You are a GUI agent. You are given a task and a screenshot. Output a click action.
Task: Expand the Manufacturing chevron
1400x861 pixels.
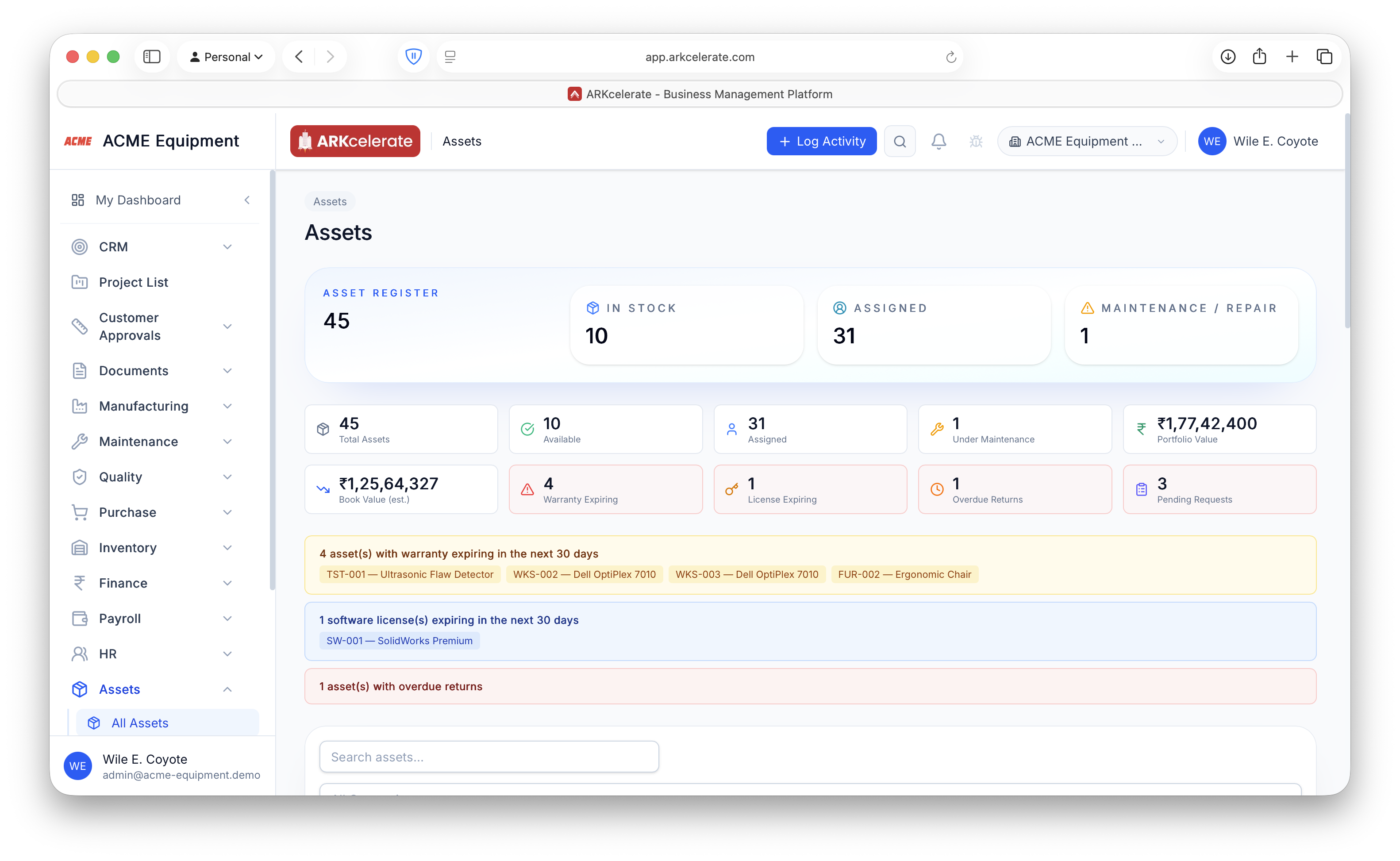[x=227, y=406]
